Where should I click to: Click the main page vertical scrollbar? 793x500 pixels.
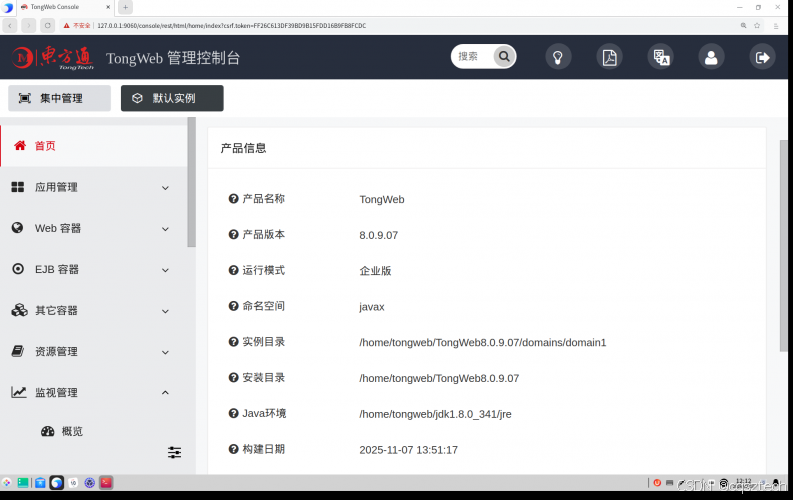(783, 245)
